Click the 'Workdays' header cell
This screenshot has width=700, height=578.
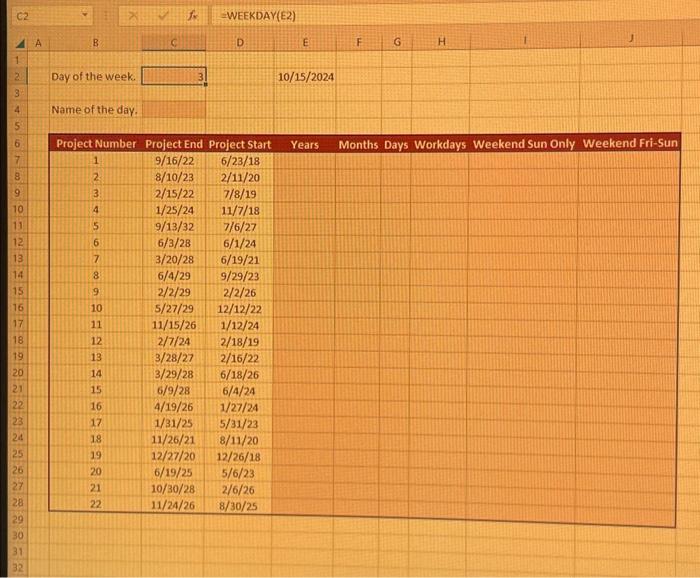click(440, 145)
